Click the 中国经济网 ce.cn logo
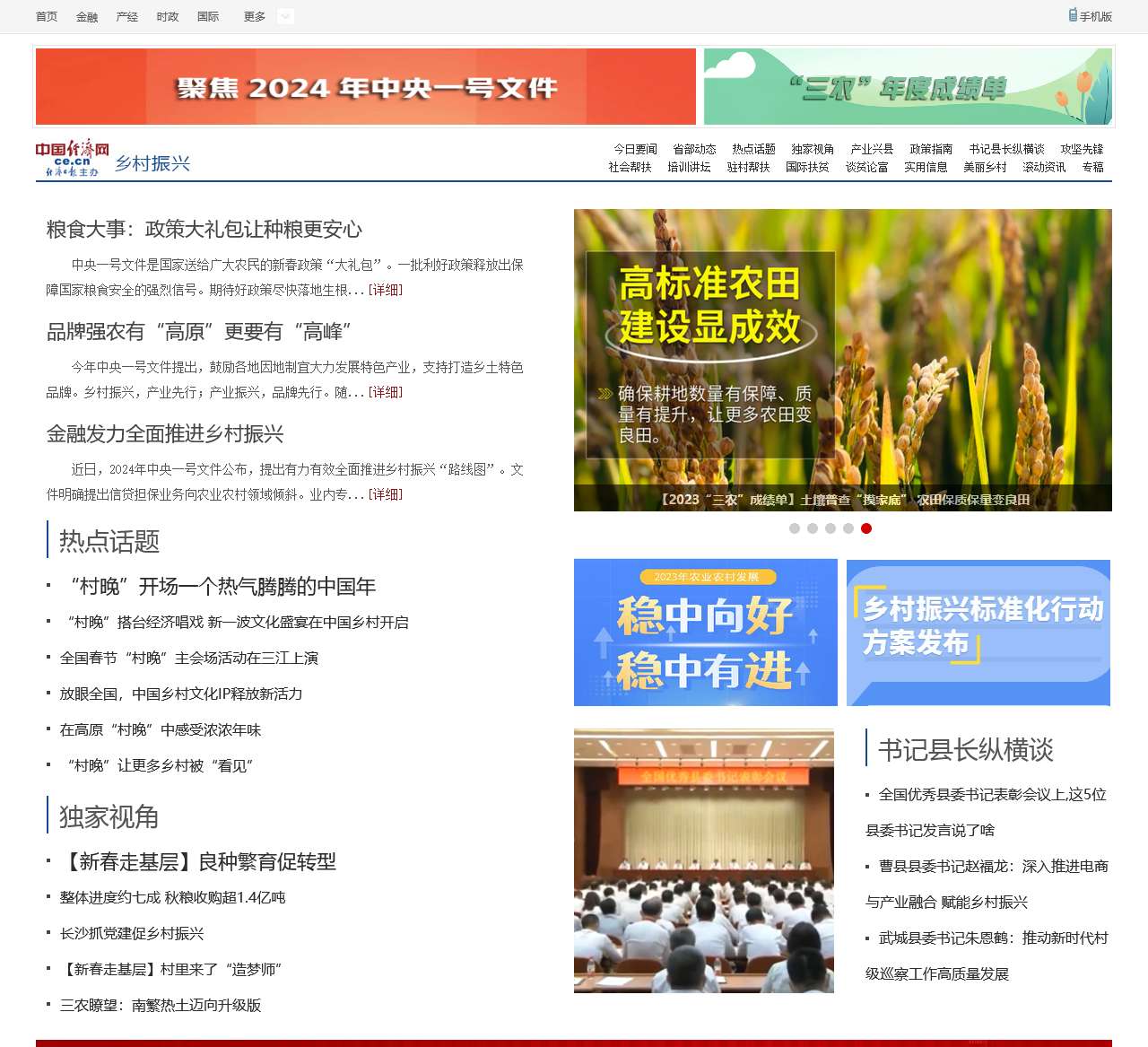Image resolution: width=1148 pixels, height=1047 pixels. click(x=73, y=158)
